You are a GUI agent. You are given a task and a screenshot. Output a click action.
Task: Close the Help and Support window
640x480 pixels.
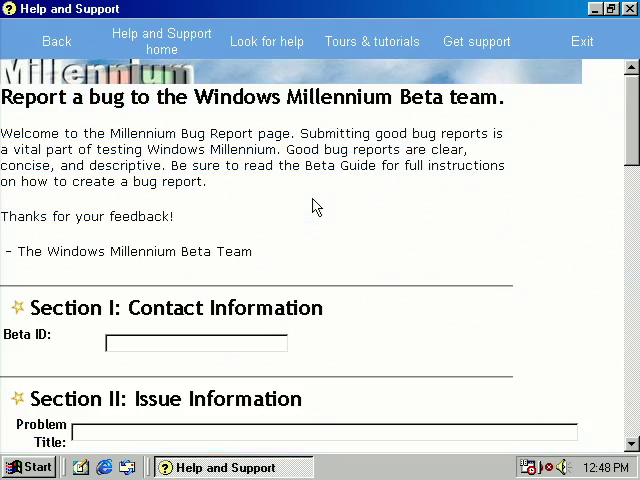(630, 9)
